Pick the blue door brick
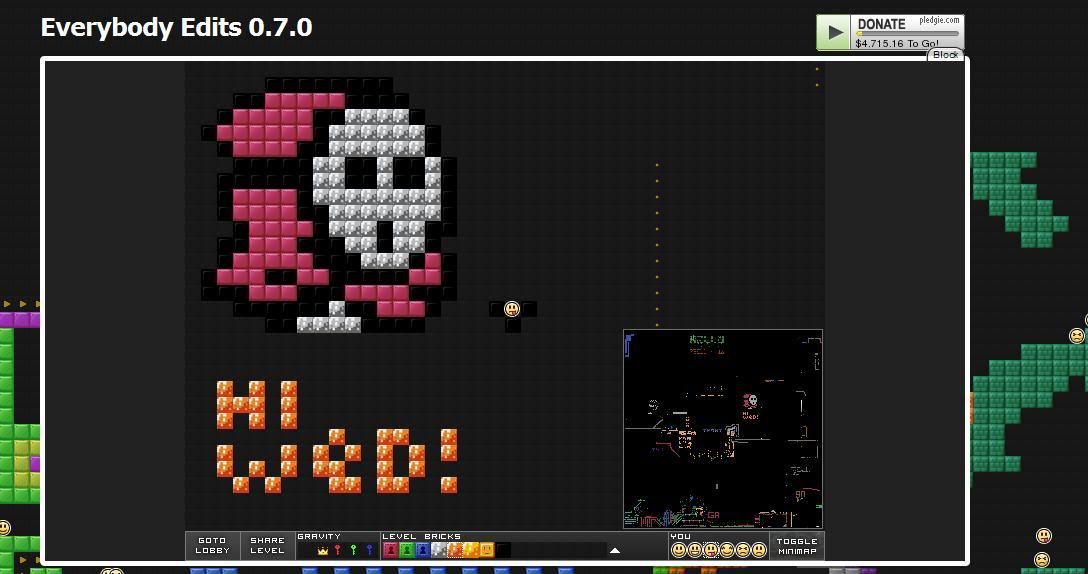 point(423,550)
